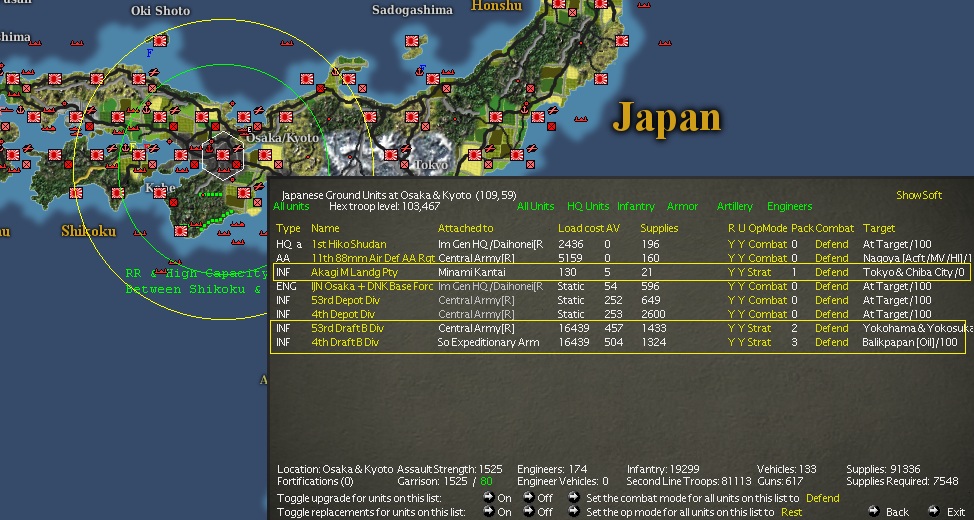Click the arrow beside 'Set the op mode'

(x=574, y=512)
